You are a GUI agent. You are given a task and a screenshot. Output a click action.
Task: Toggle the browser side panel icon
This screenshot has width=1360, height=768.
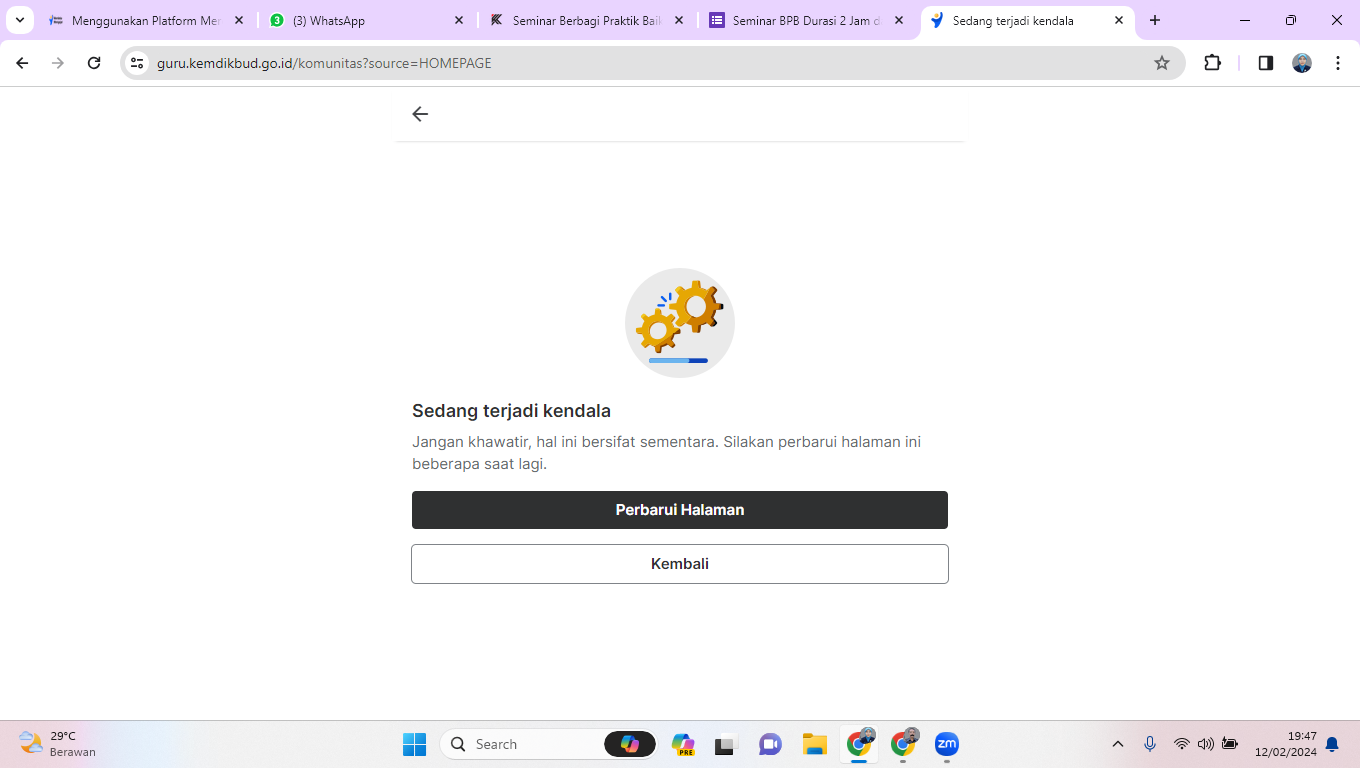point(1265,63)
